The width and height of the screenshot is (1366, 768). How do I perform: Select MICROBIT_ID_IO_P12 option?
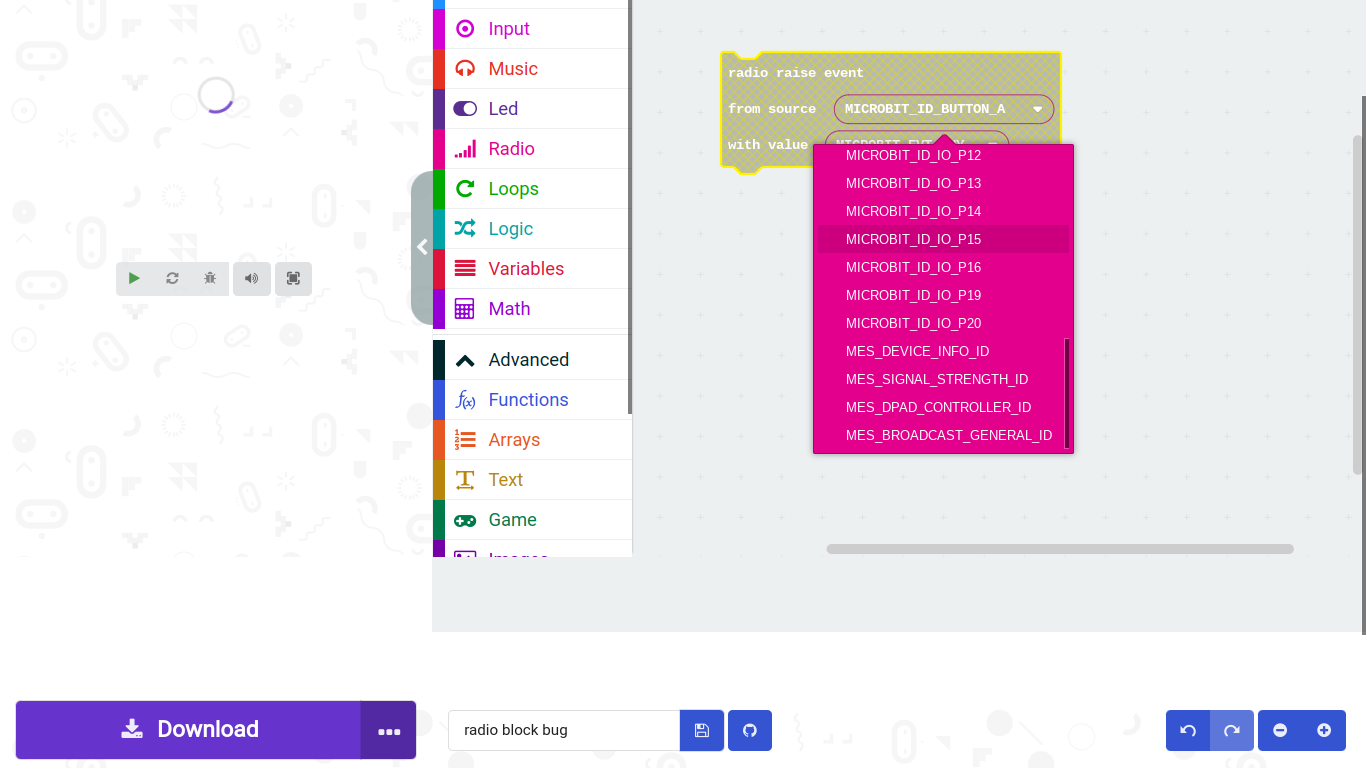pyautogui.click(x=943, y=155)
